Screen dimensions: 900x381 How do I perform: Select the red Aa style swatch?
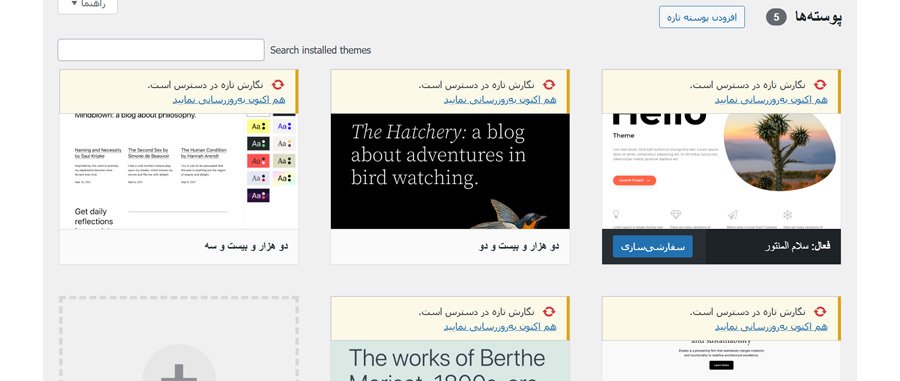[258, 161]
